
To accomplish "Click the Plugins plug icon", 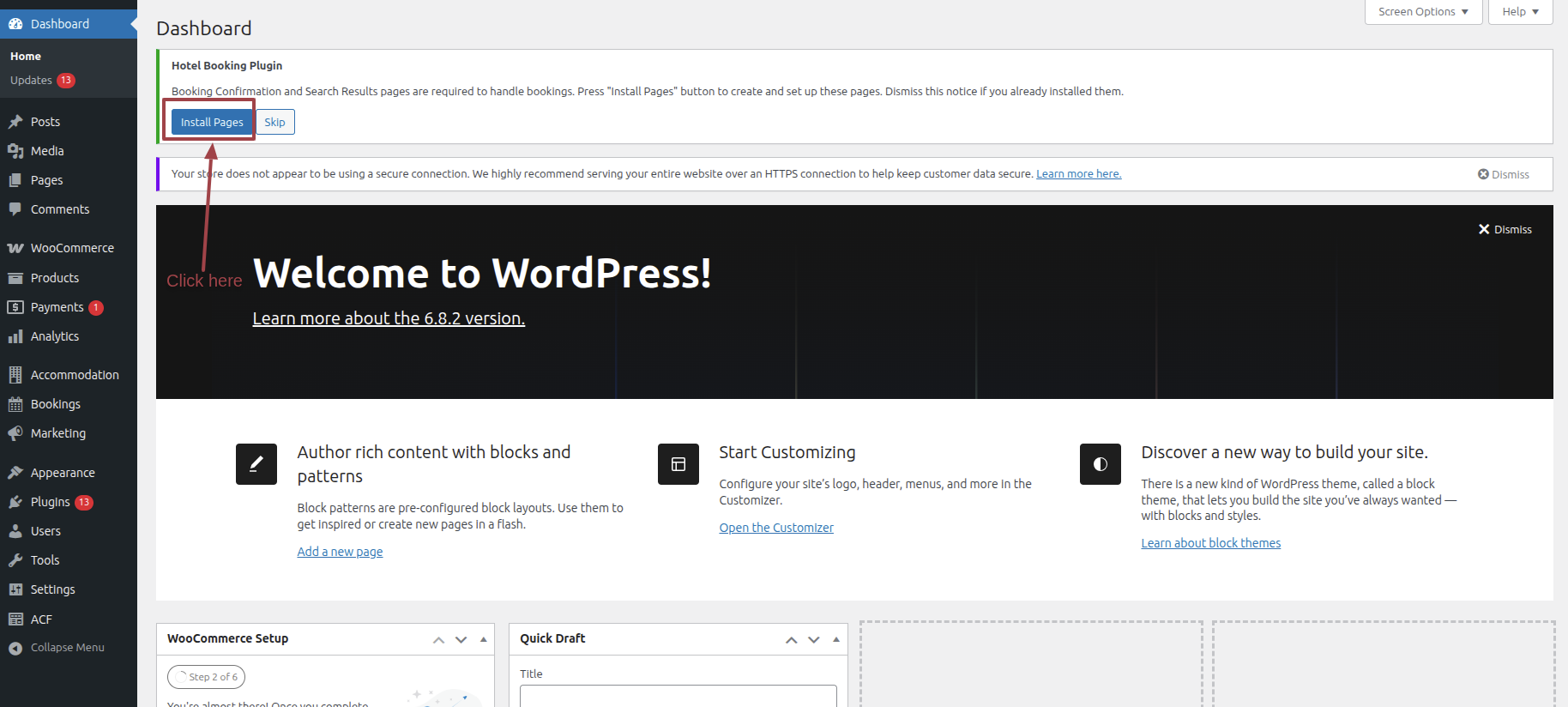I will point(15,502).
